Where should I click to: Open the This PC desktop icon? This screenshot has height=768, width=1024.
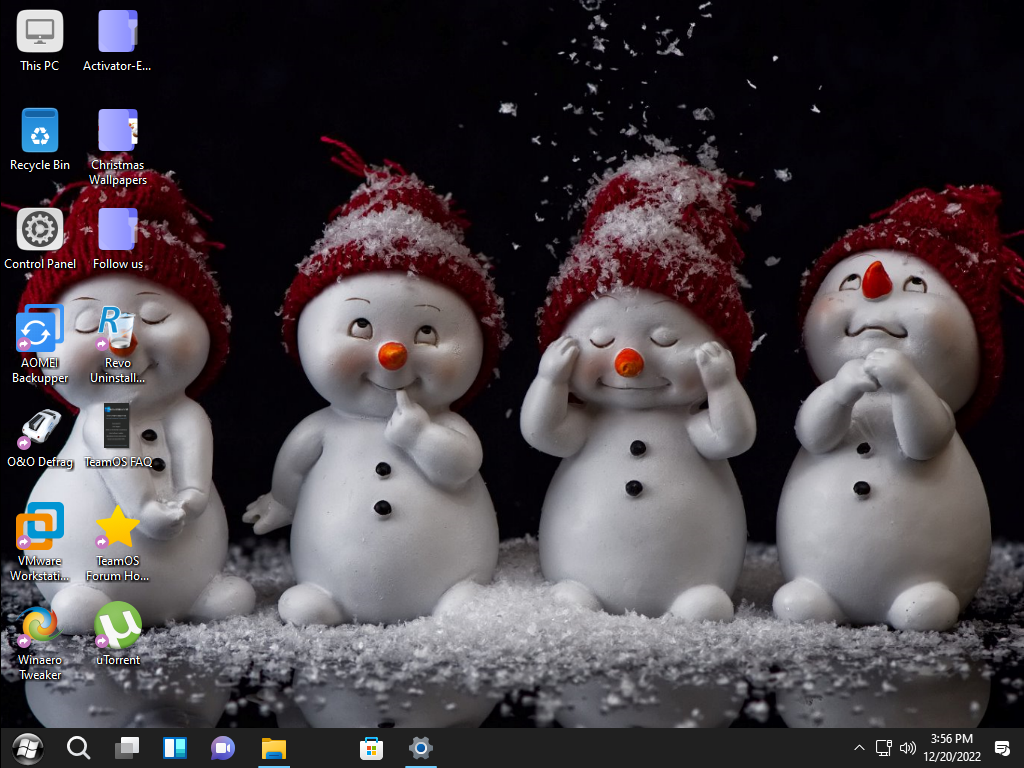tap(40, 32)
